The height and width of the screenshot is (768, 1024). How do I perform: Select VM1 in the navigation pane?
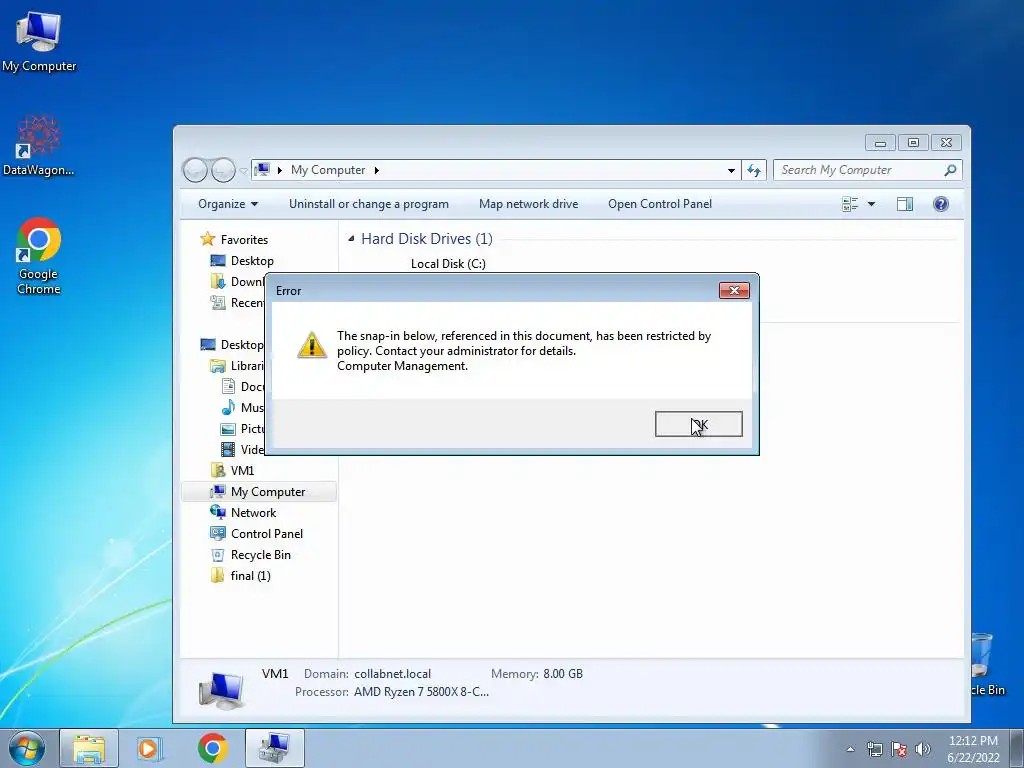click(242, 470)
